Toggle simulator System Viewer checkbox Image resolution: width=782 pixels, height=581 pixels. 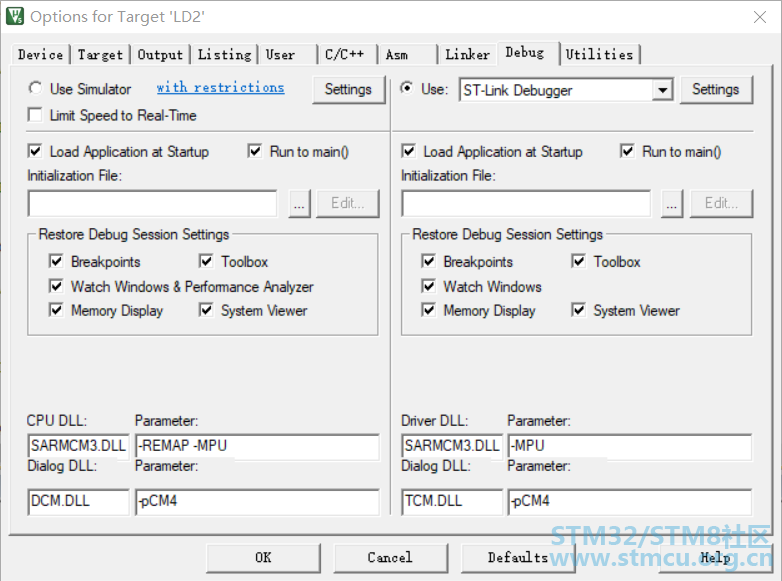click(206, 310)
